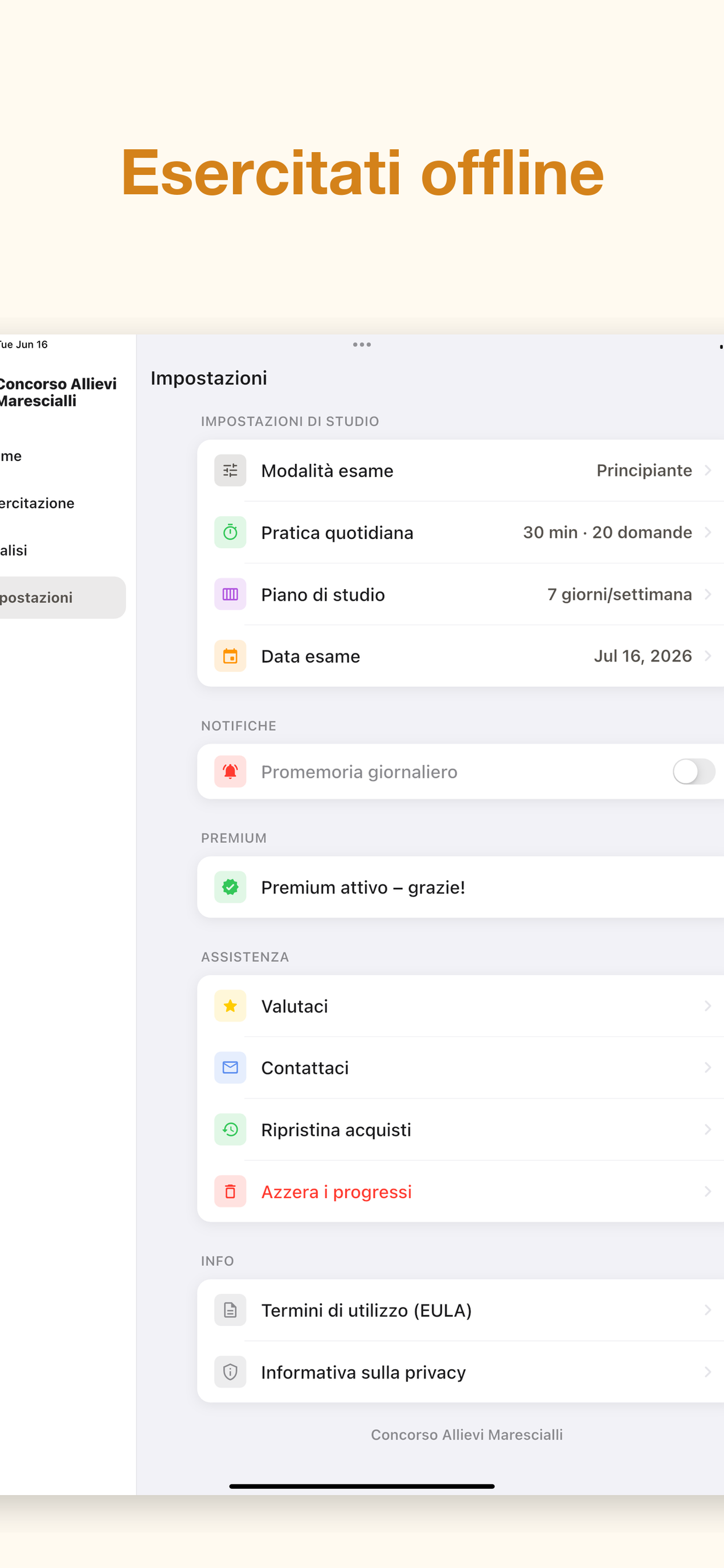This screenshot has width=724, height=1568.
Task: Click the 7 giorni/settimana value
Action: tap(619, 594)
